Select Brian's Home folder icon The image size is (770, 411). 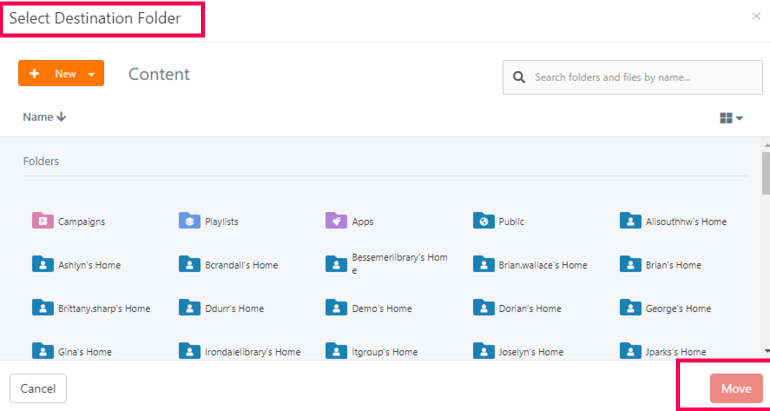coord(630,264)
